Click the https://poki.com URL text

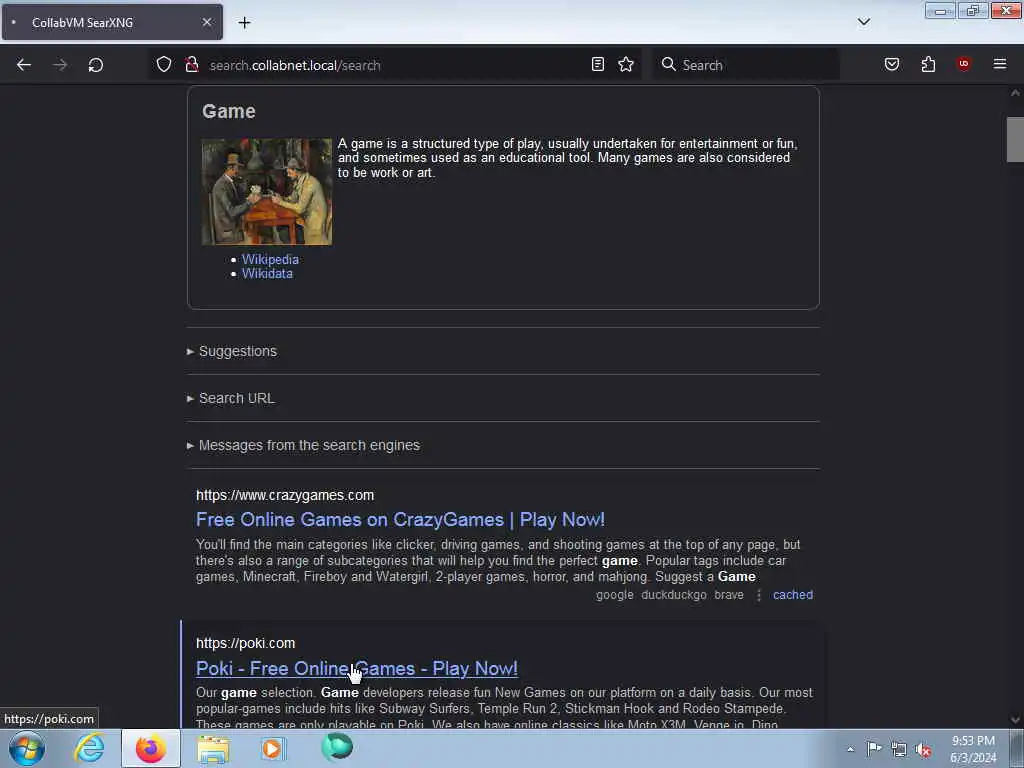pyautogui.click(x=246, y=643)
